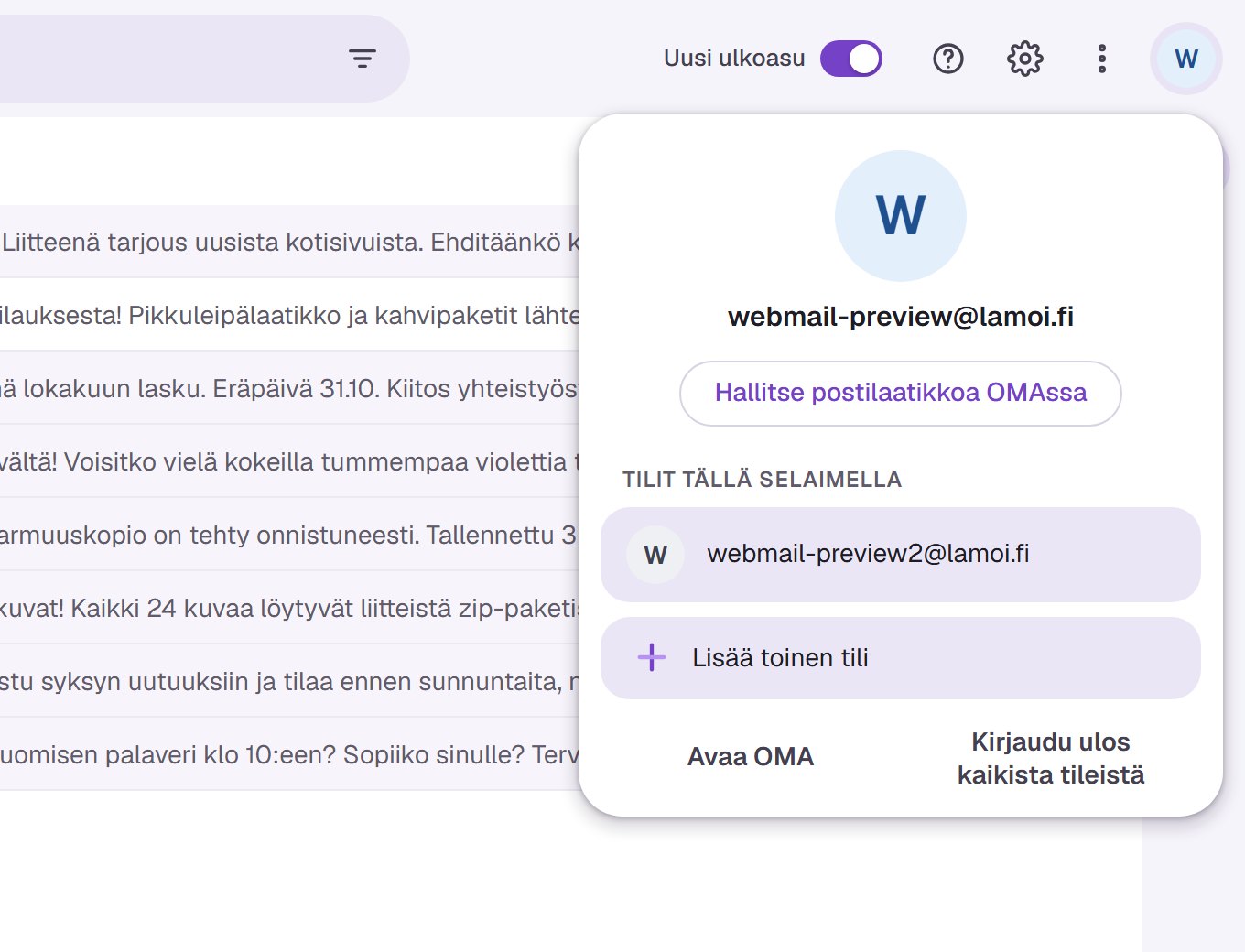Click the Avaa OMA button

click(751, 757)
